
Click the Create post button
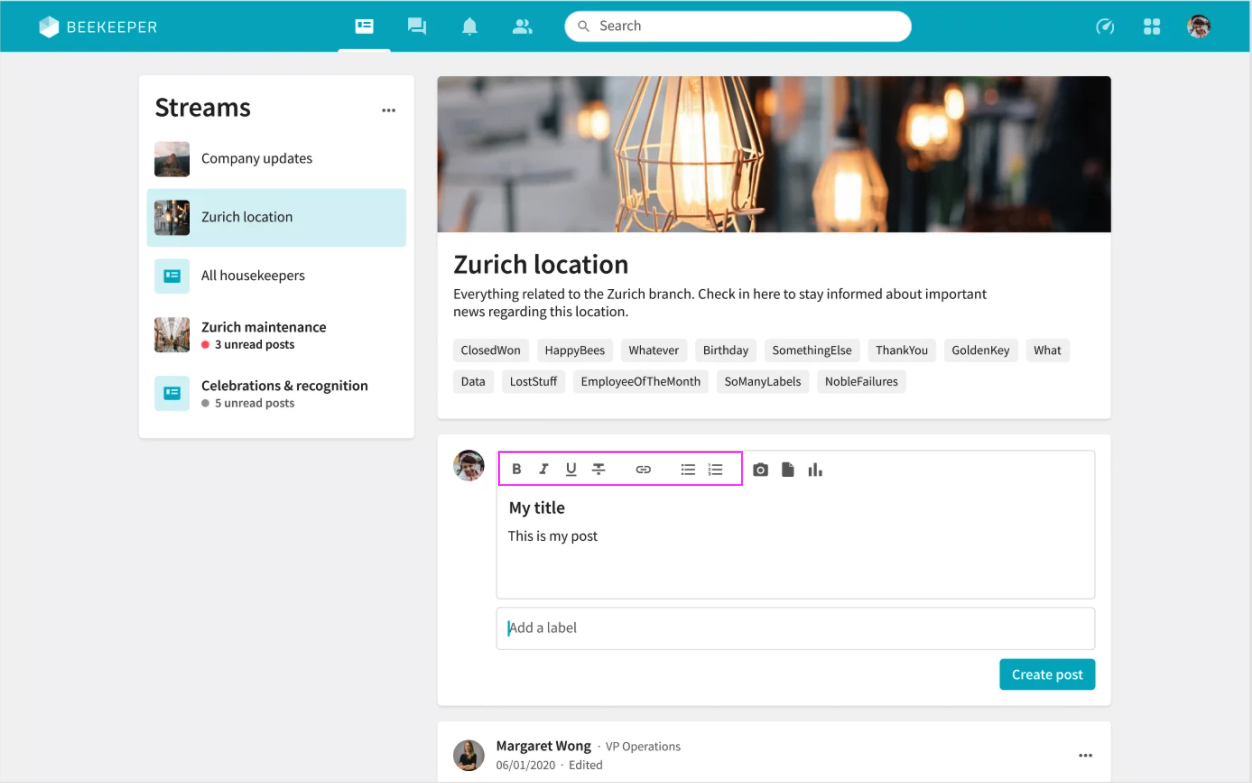1047,674
